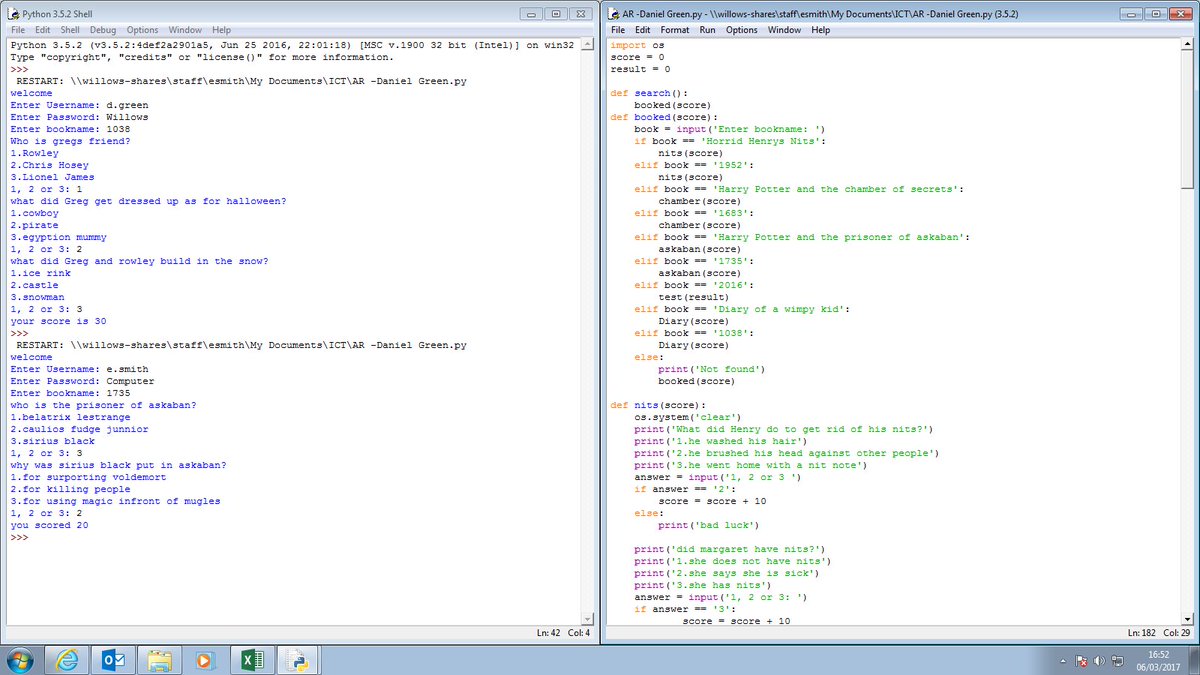Click the editor scrollbar up arrow
Screen dimensions: 1200x675
pyautogui.click(x=1188, y=45)
